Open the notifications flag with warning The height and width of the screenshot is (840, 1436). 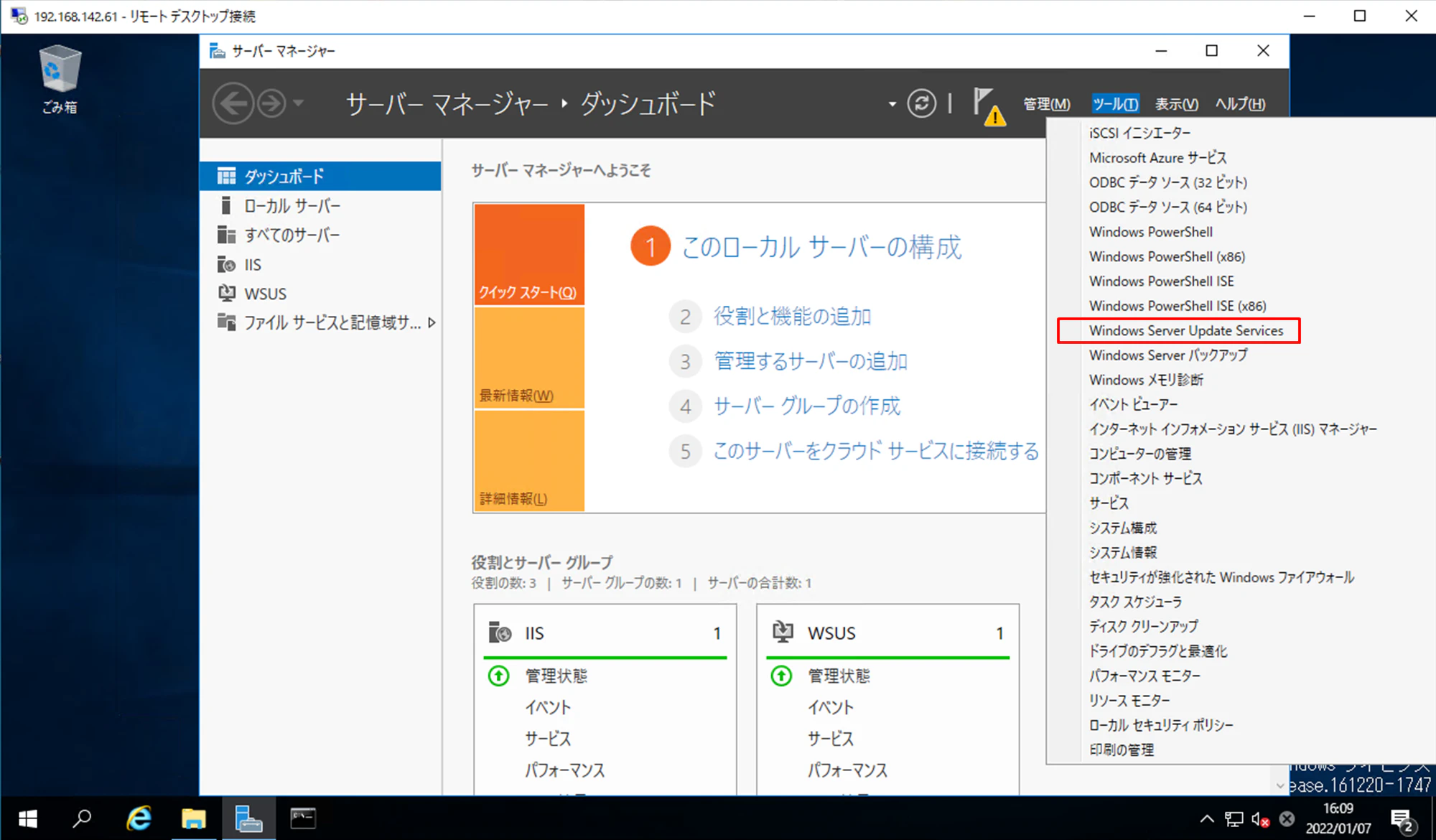[x=989, y=106]
